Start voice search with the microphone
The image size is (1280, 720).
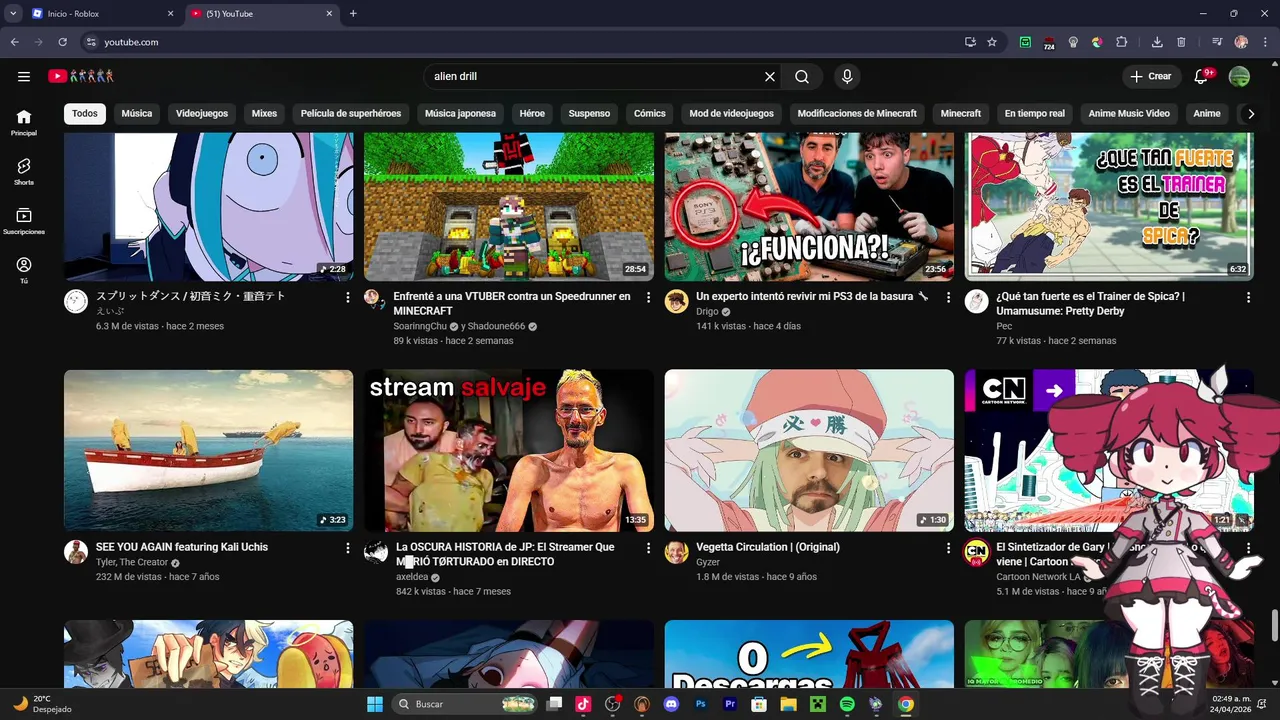(847, 76)
